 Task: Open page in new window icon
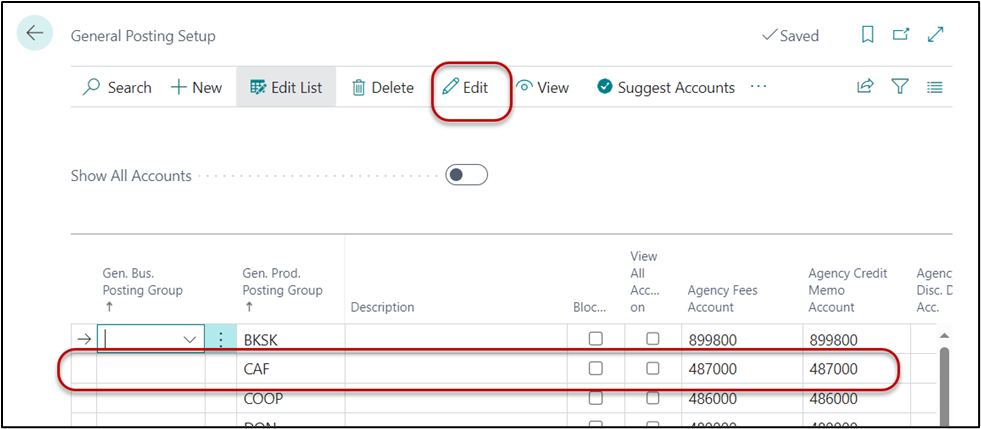click(901, 35)
